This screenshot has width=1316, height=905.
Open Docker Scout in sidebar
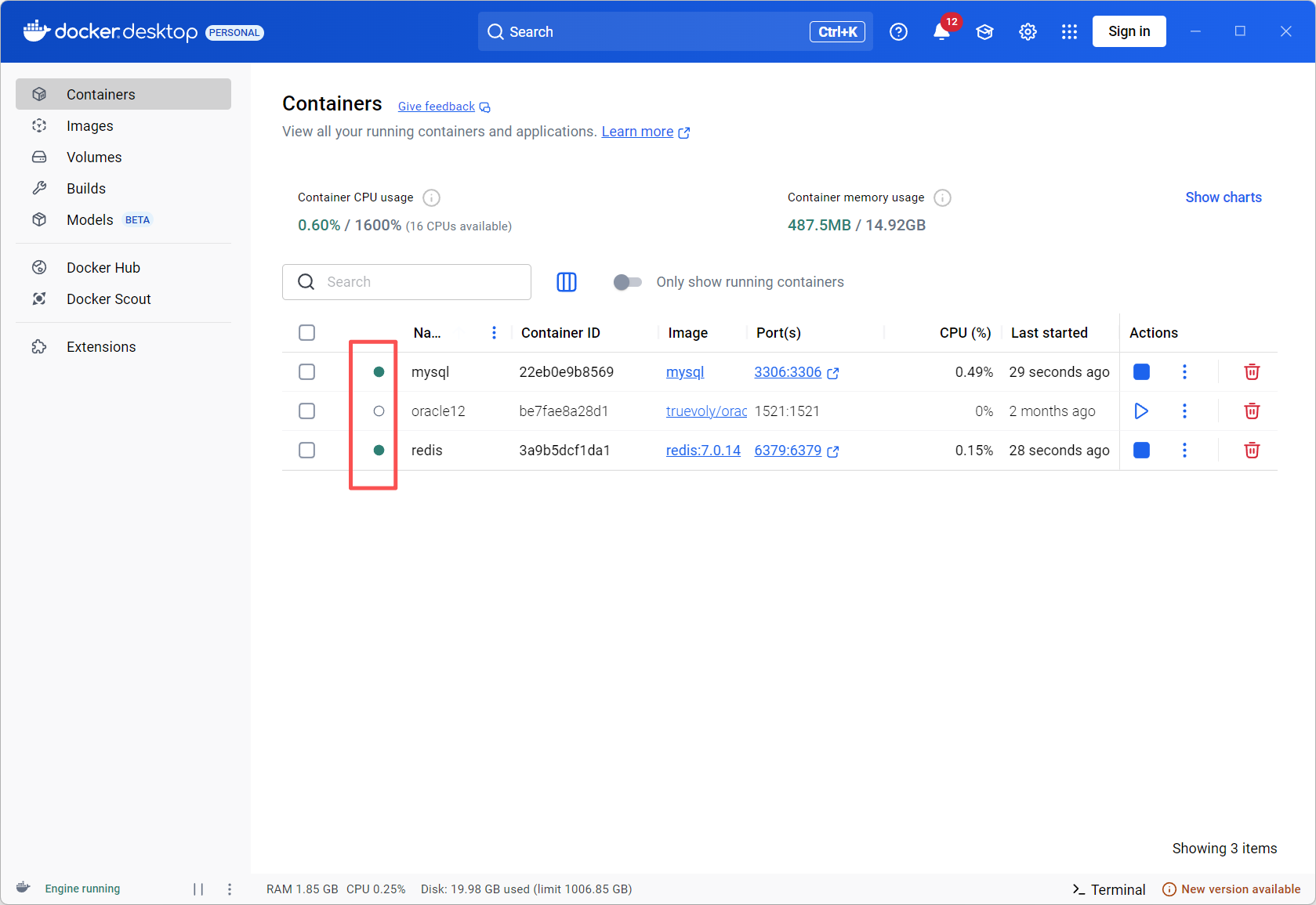click(123, 299)
